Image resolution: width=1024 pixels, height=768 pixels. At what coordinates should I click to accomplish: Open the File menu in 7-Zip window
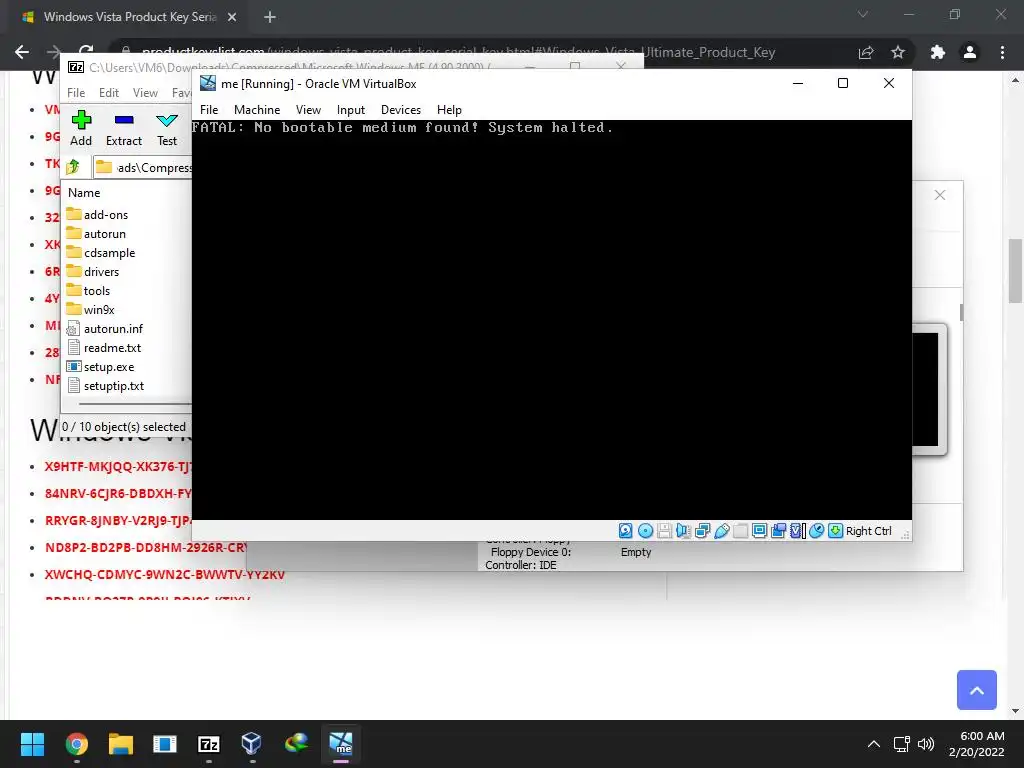coord(76,93)
